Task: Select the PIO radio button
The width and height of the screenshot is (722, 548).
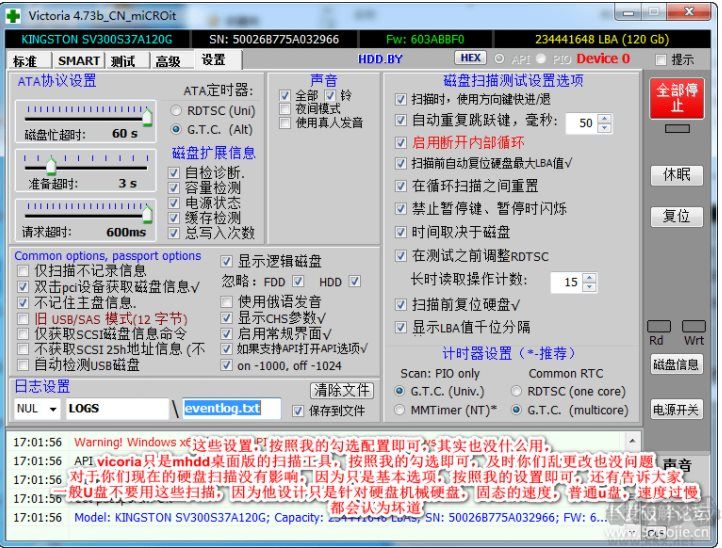Action: click(541, 59)
